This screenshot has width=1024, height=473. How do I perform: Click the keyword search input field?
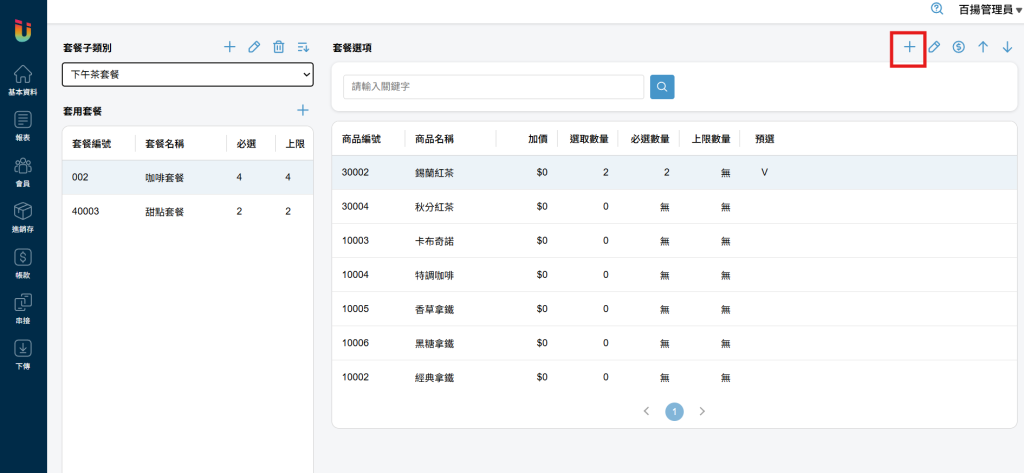tap(493, 87)
